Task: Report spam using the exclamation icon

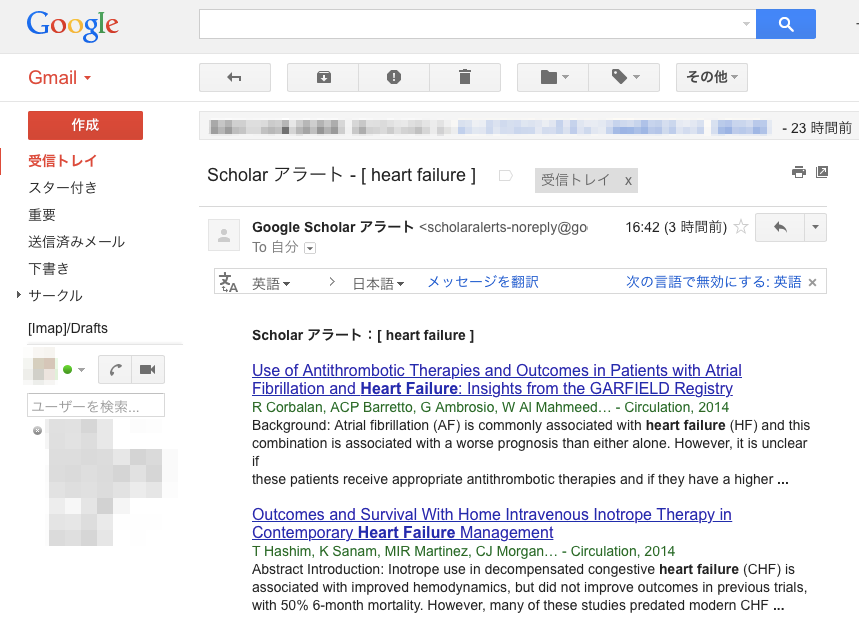Action: [394, 77]
